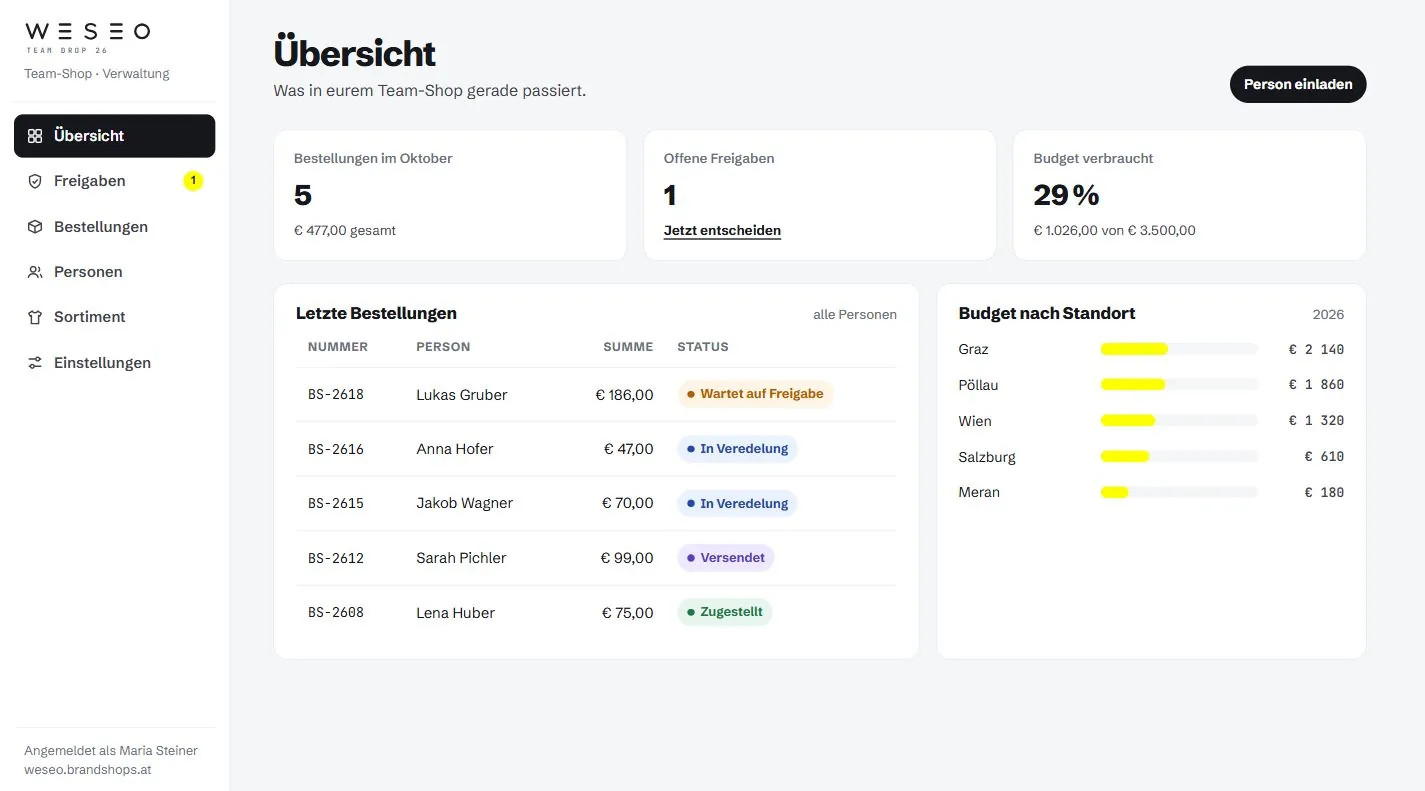The width and height of the screenshot is (1425, 791).
Task: Open the Einstellungen menu item
Action: coord(115,363)
